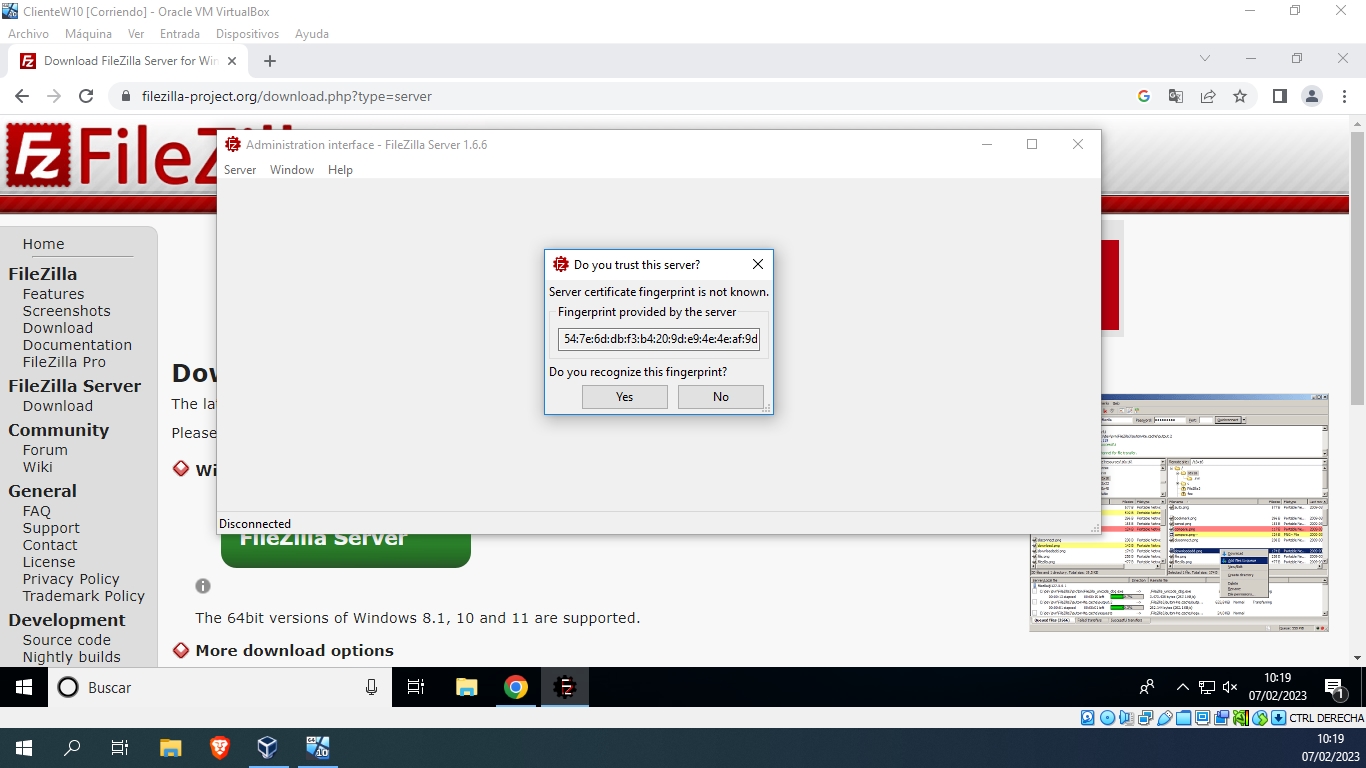
Task: Click microphone icon in Buscar search box
Action: [372, 688]
